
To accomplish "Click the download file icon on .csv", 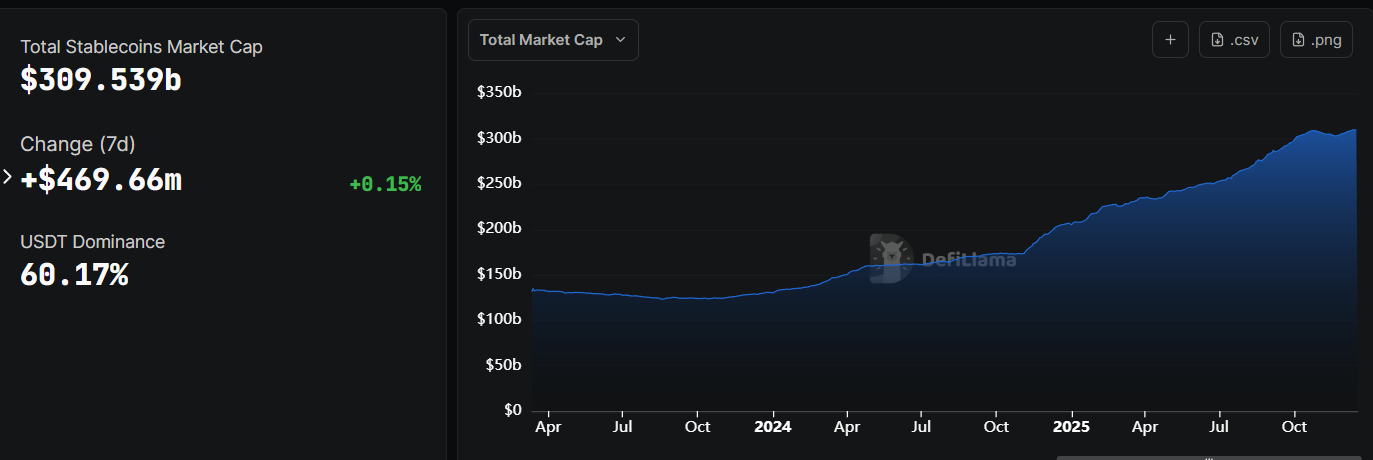I will pyautogui.click(x=1217, y=40).
